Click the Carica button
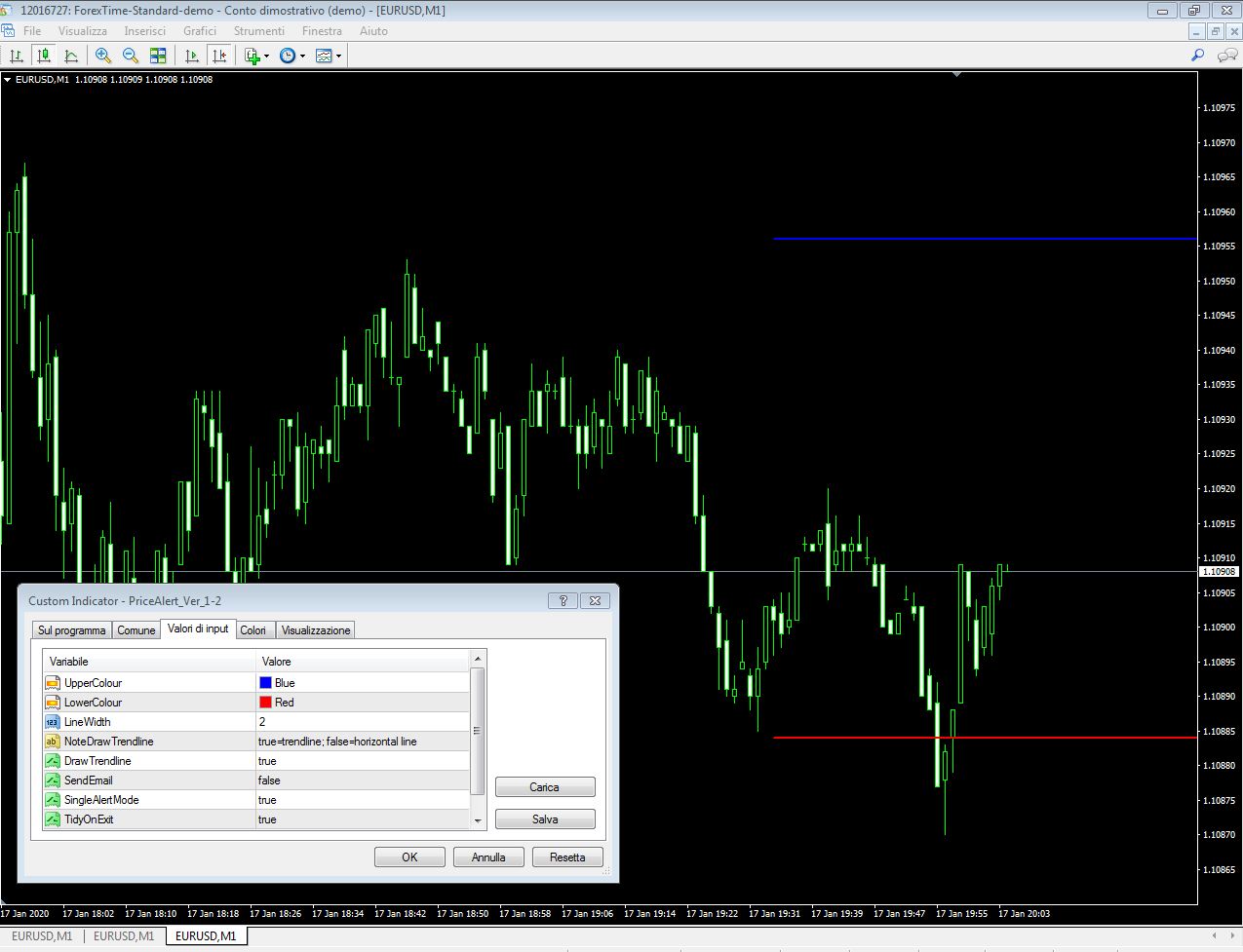 pos(545,787)
